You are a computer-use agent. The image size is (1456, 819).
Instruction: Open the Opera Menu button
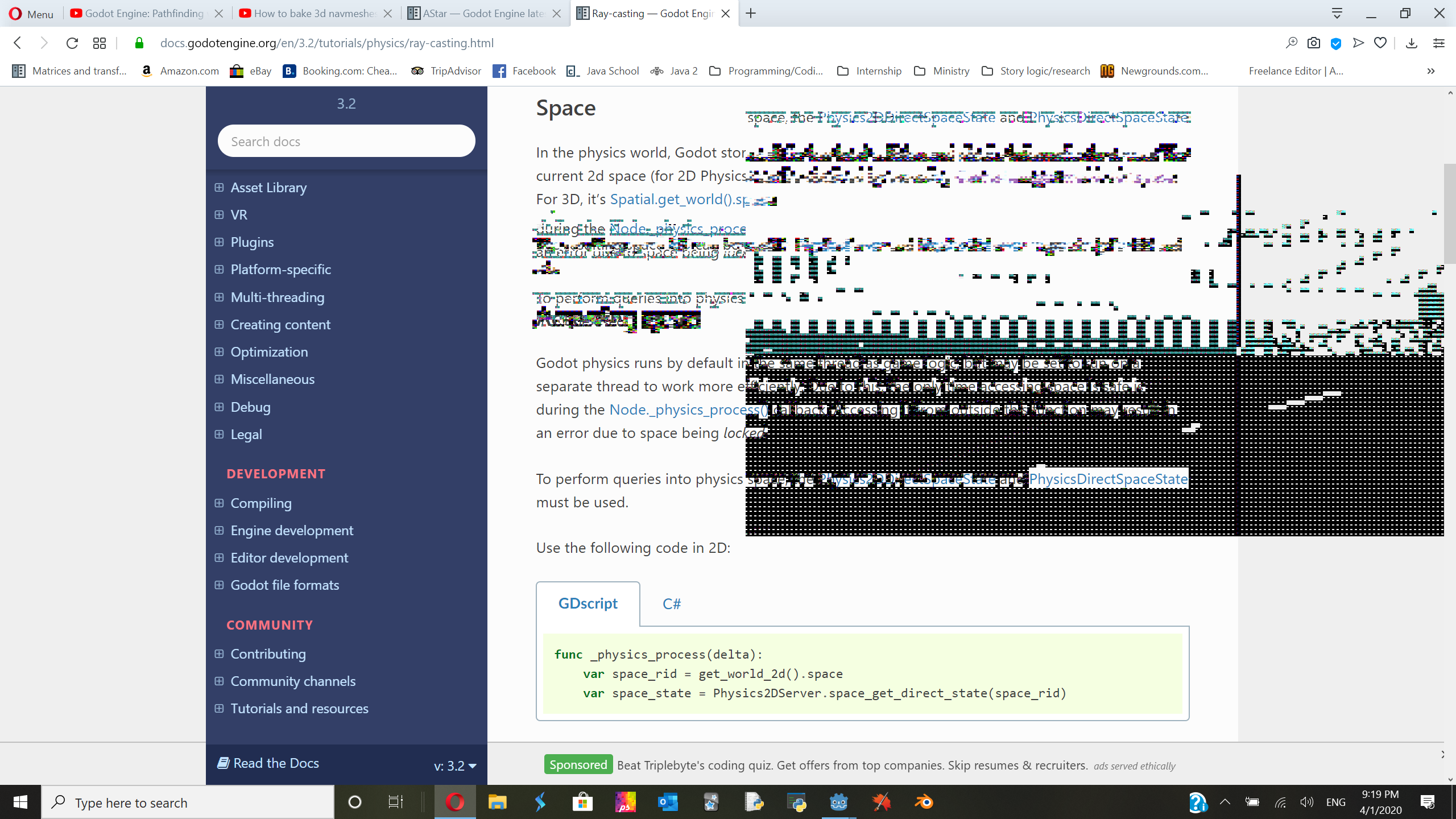click(x=32, y=14)
